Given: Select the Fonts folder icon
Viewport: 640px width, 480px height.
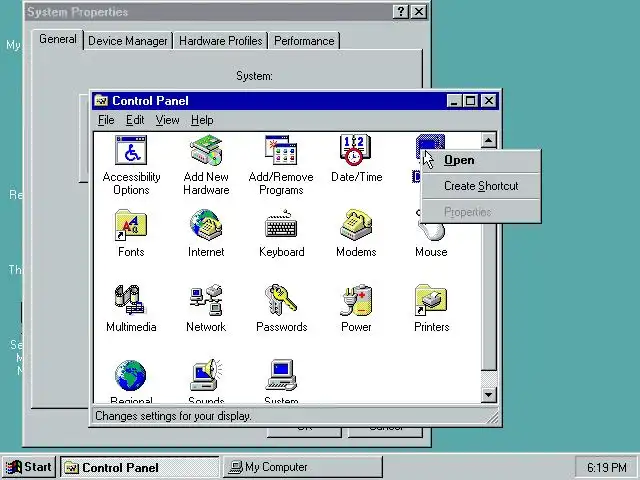Looking at the screenshot, I should pos(131,225).
